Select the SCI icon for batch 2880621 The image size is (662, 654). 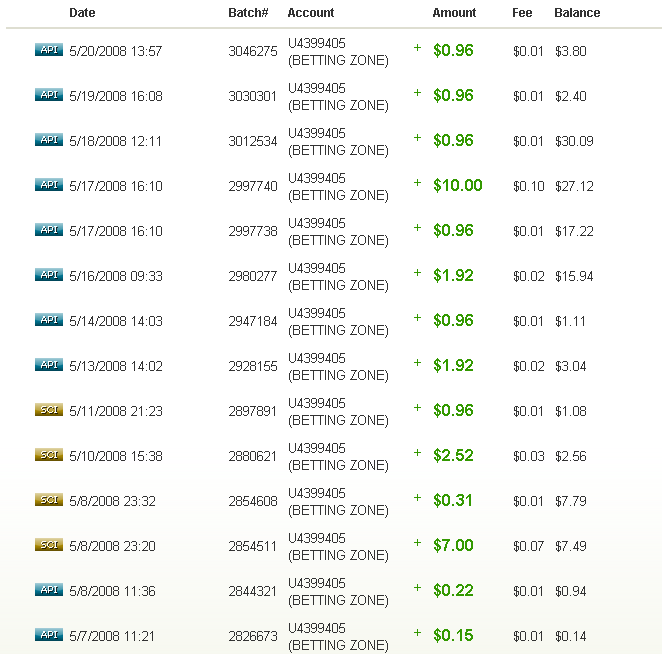(x=48, y=455)
